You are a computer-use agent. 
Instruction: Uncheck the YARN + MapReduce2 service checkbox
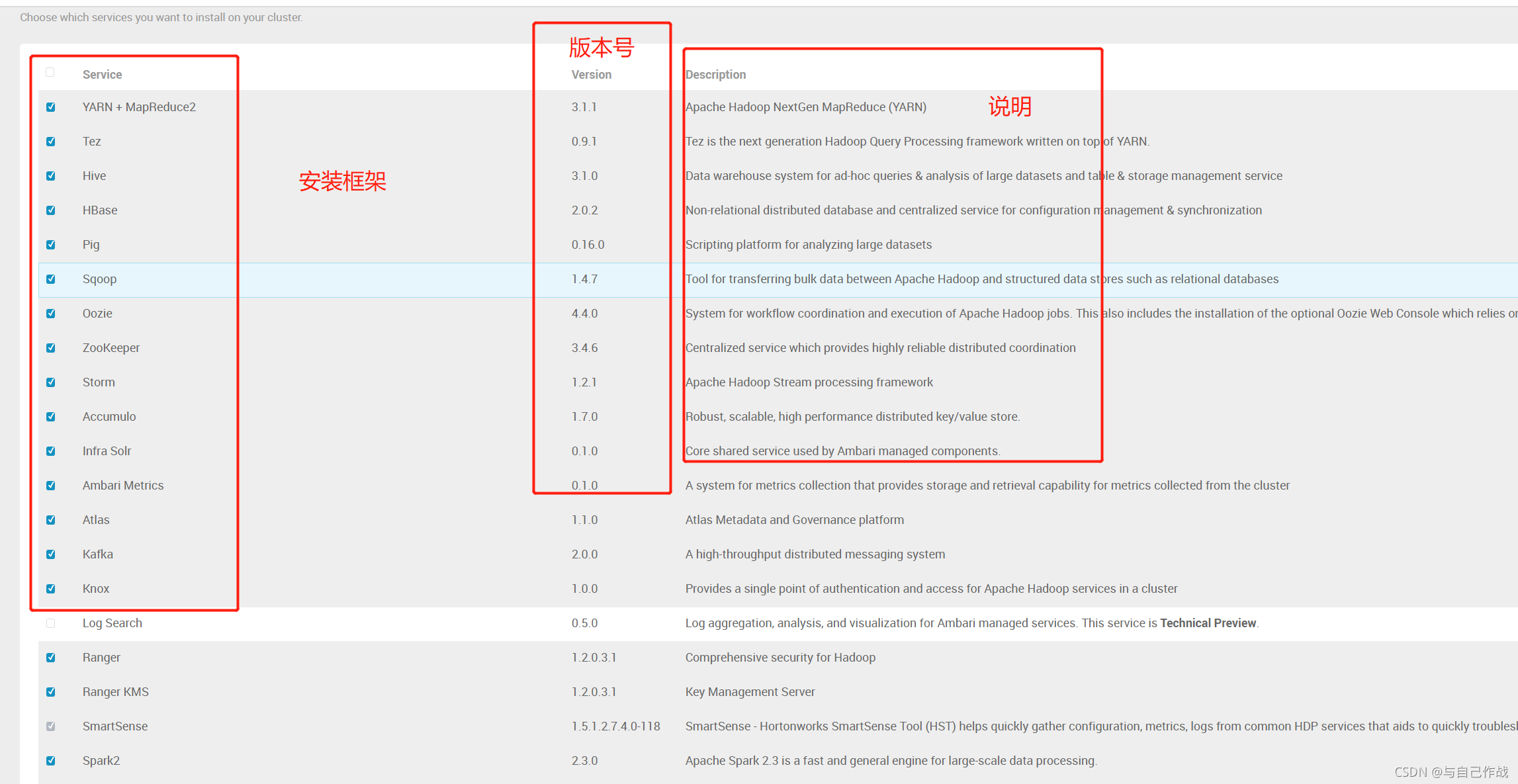51,107
